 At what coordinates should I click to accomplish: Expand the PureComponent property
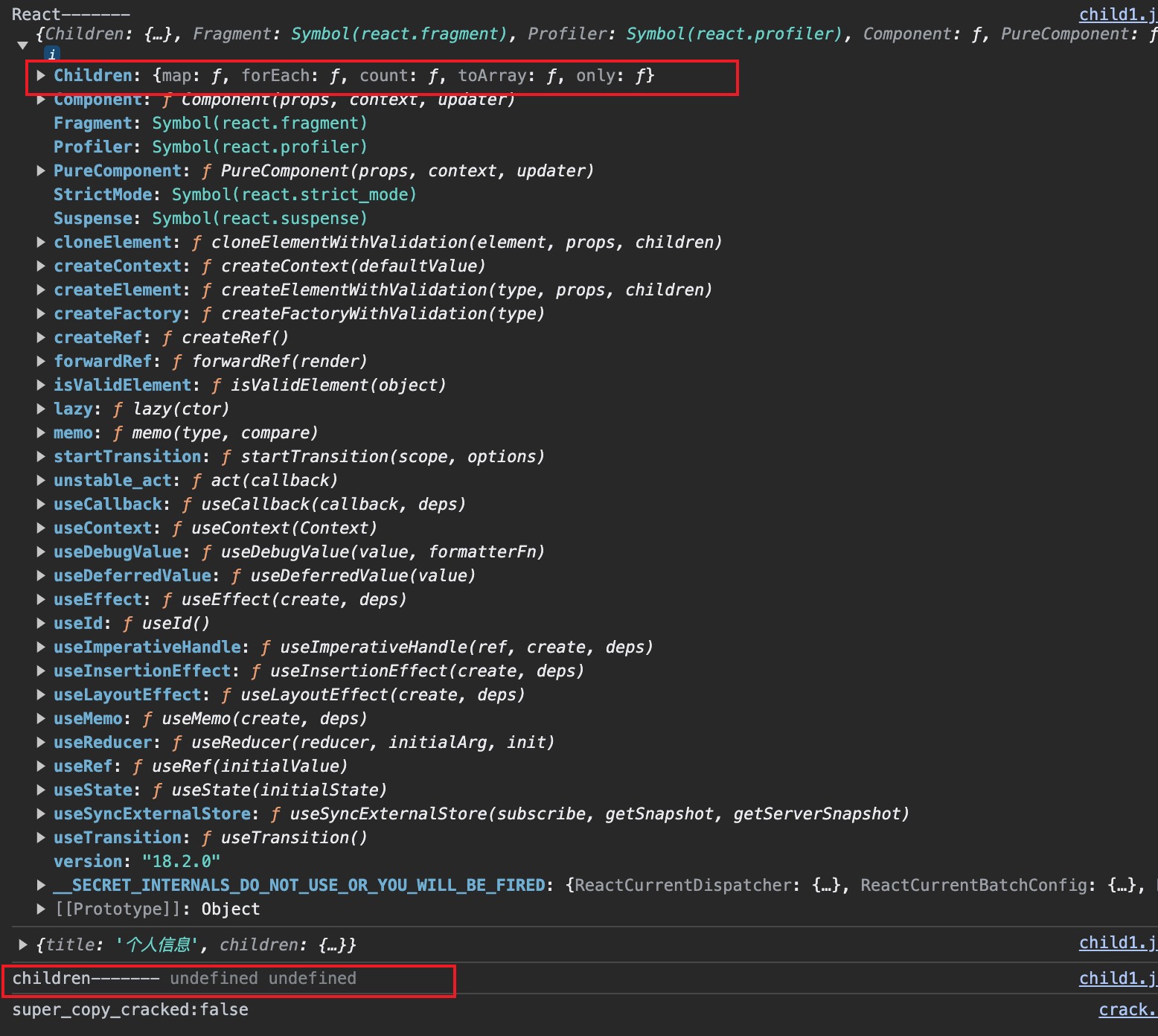click(42, 170)
